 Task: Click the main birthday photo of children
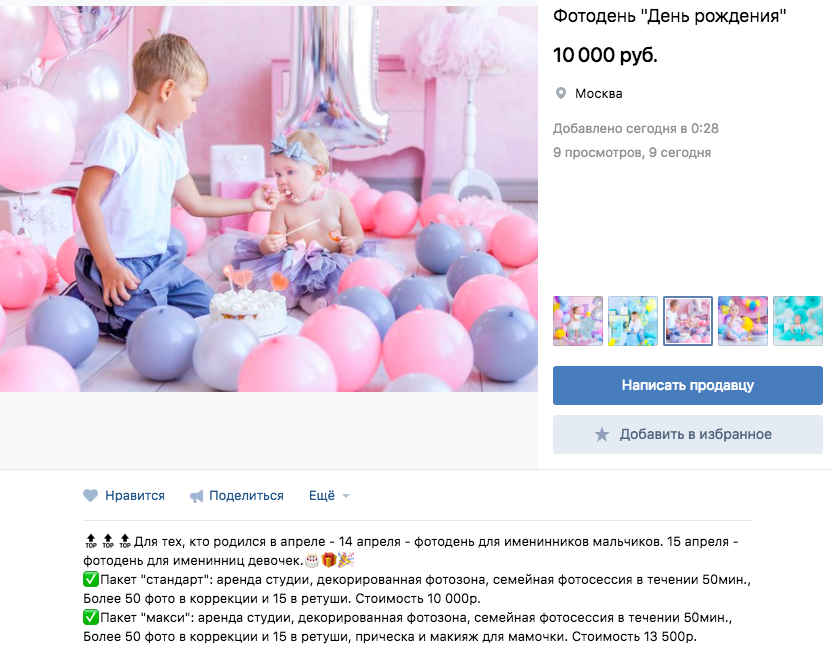coord(268,199)
